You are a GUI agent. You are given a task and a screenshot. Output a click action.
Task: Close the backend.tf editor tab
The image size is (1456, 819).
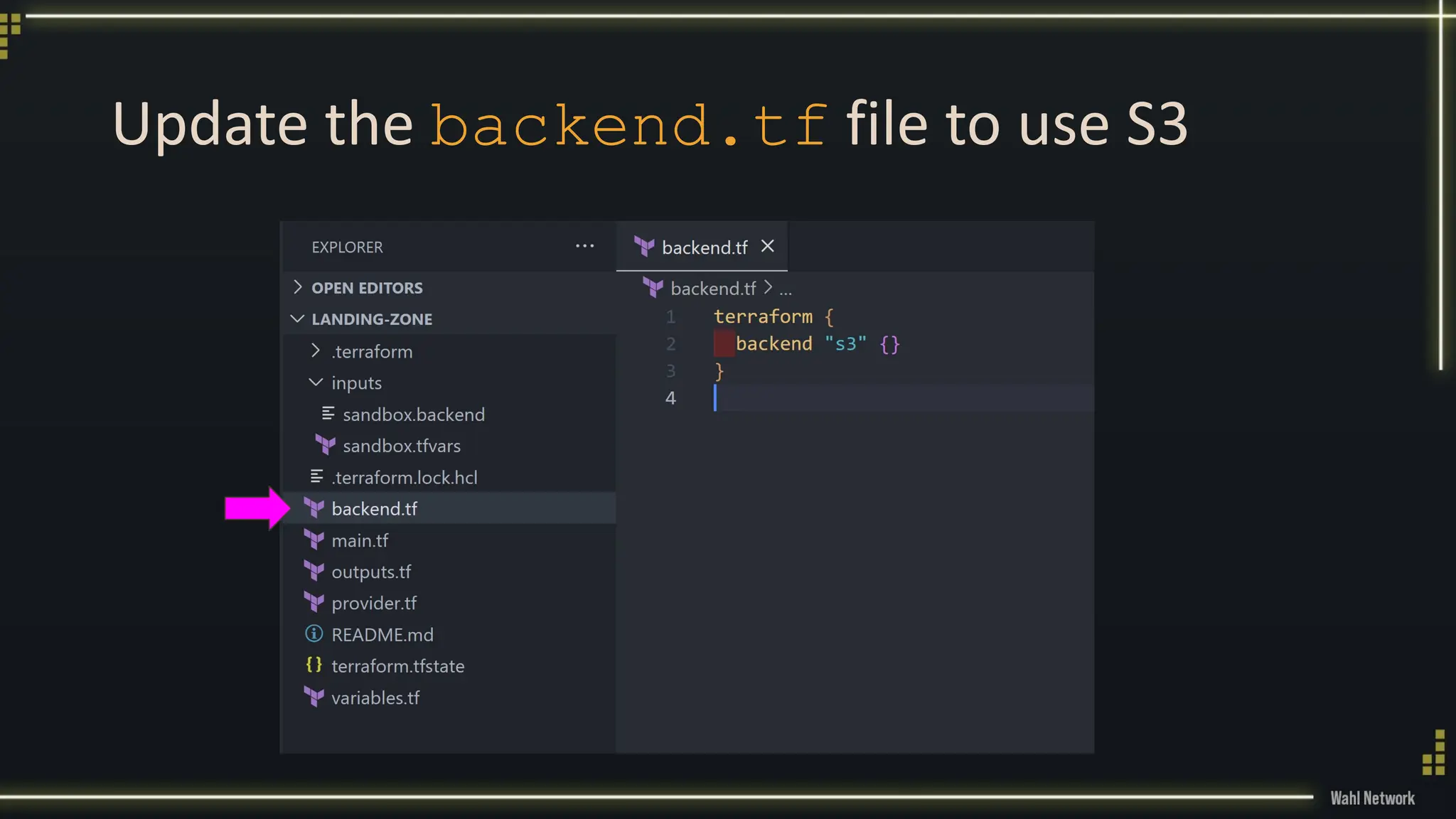pos(767,246)
